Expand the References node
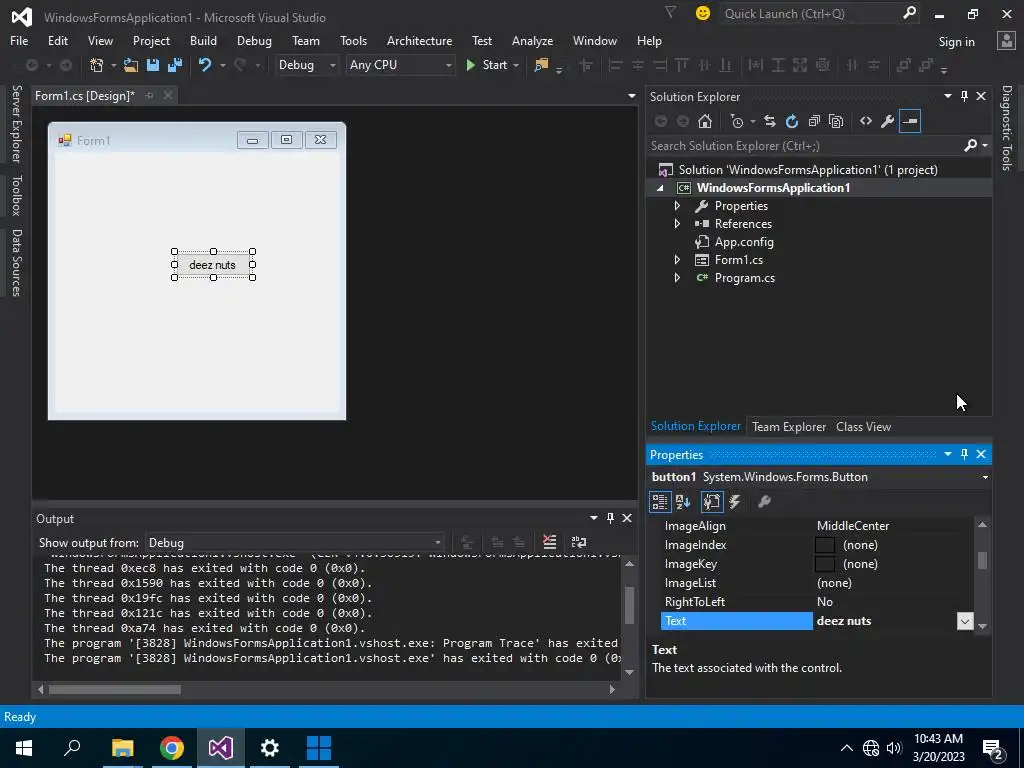The width and height of the screenshot is (1024, 768). pyautogui.click(x=677, y=223)
